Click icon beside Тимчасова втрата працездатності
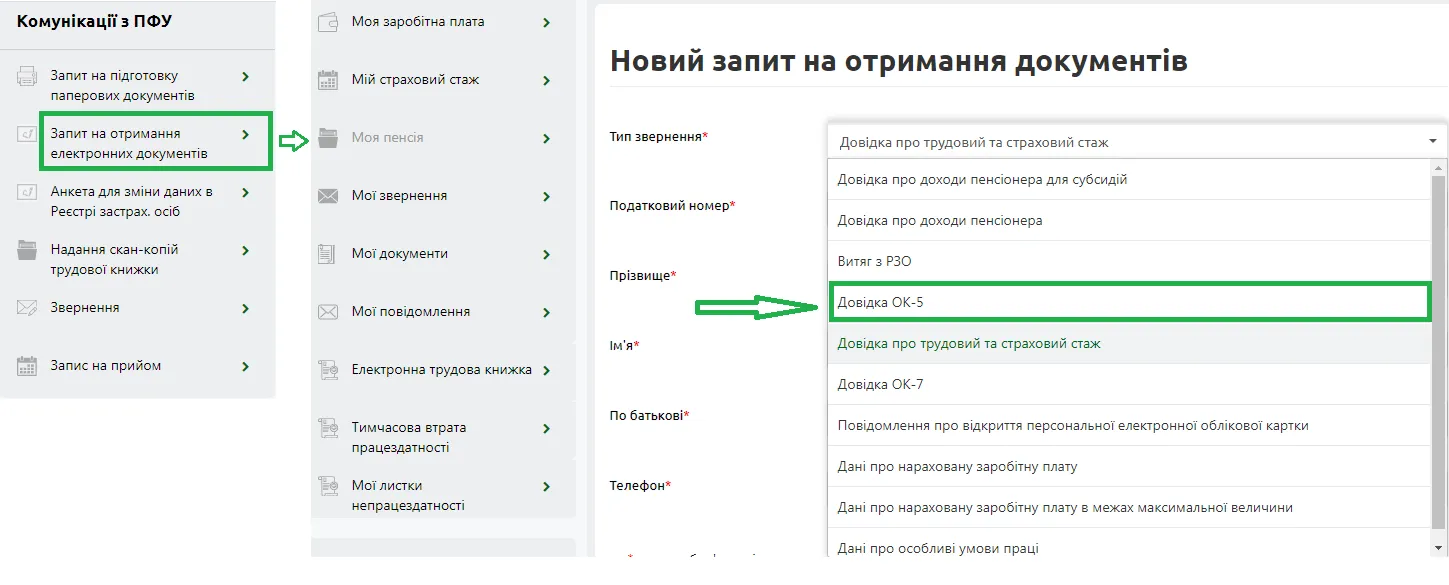The image size is (1449, 585). pyautogui.click(x=328, y=428)
